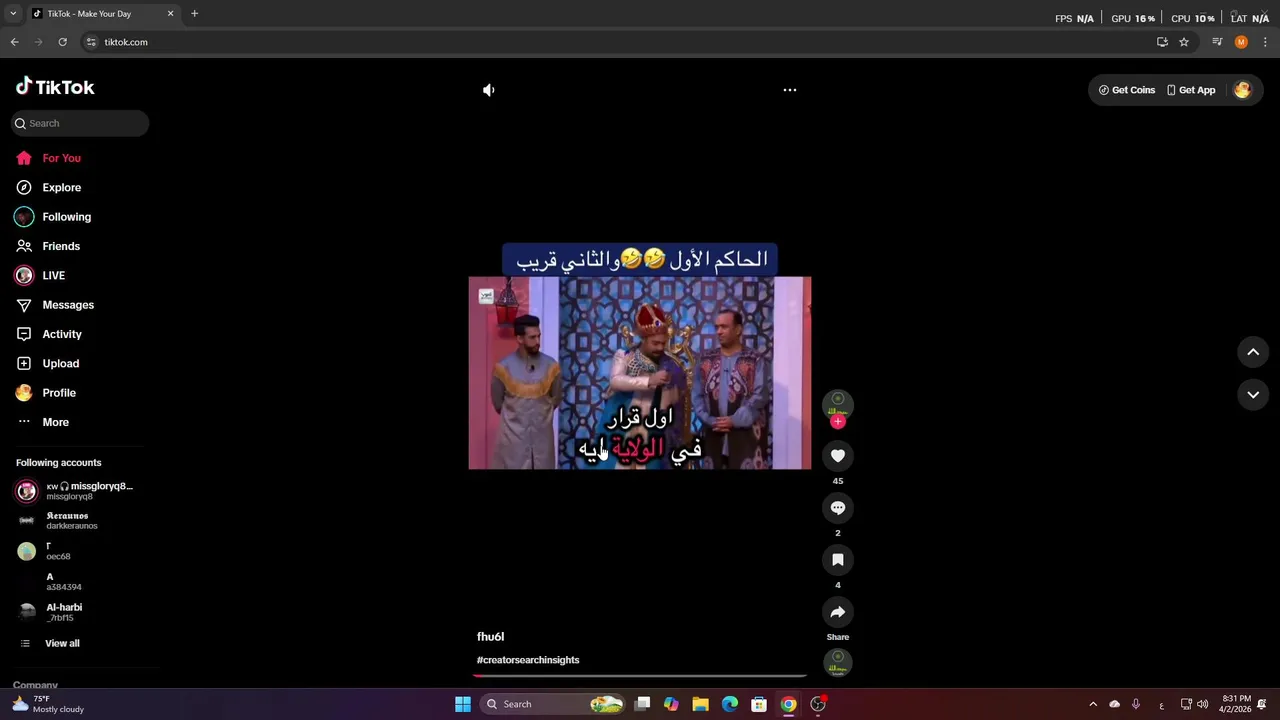Screen dimensions: 1280x720
Task: Open File Explorer from the taskbar
Action: pos(700,704)
